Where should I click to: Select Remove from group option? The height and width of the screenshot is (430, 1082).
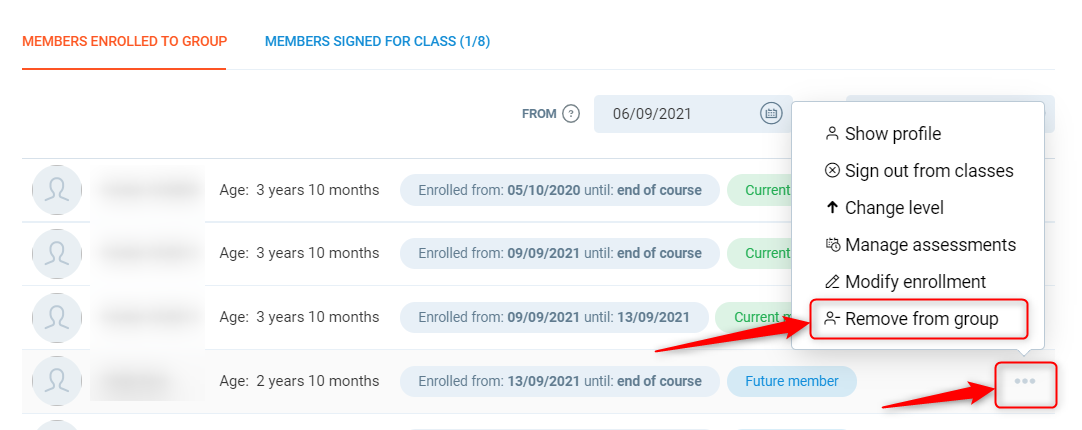[920, 320]
